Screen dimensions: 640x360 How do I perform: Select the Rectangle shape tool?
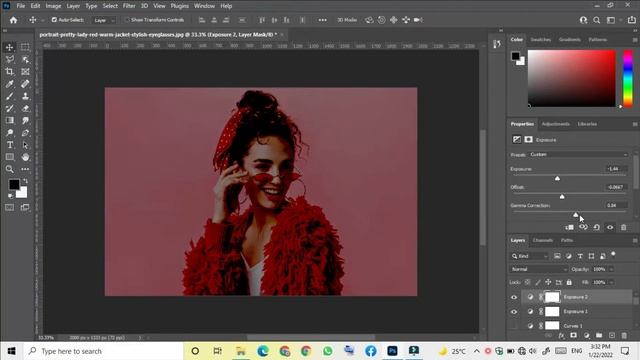click(x=9, y=157)
